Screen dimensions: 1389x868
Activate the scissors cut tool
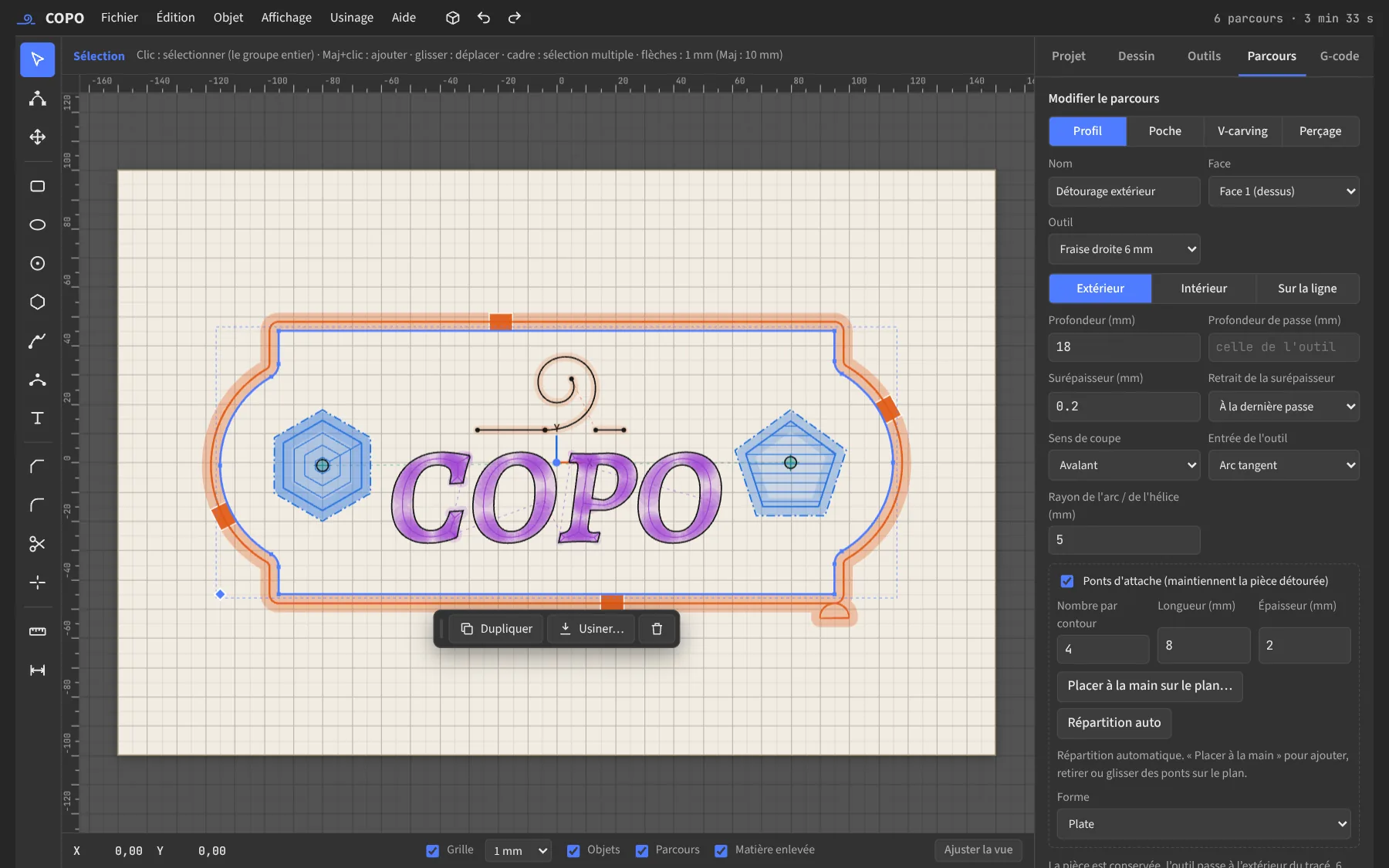click(x=37, y=544)
